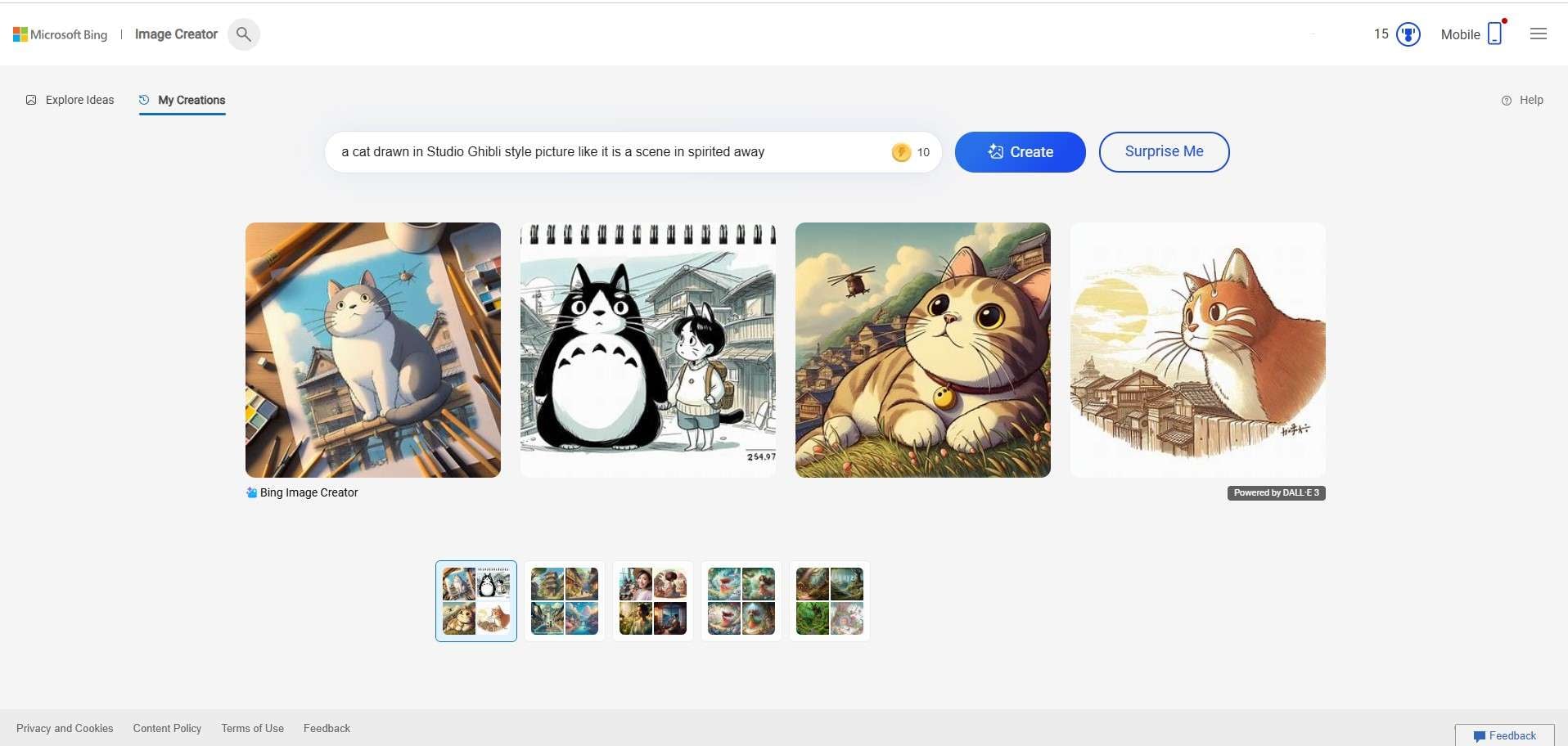Click the Help question mark icon
The width and height of the screenshot is (1568, 746).
1507,101
